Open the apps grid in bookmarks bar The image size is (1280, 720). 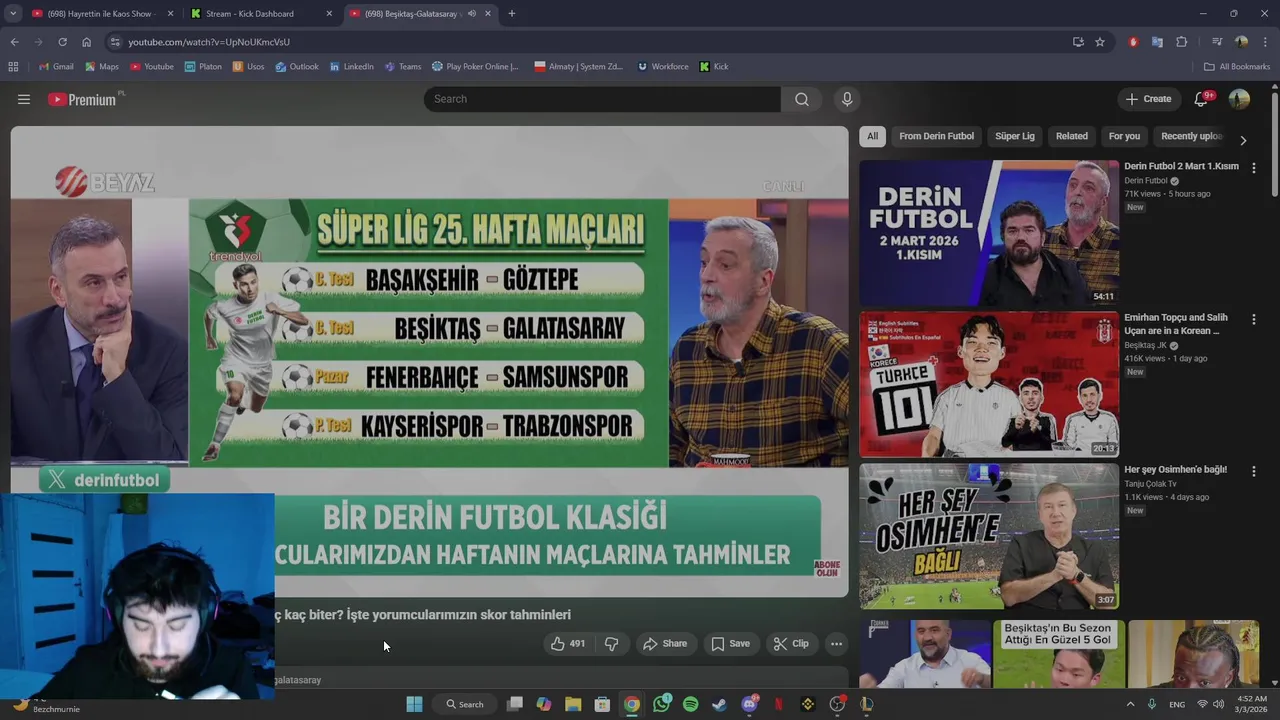(13, 67)
